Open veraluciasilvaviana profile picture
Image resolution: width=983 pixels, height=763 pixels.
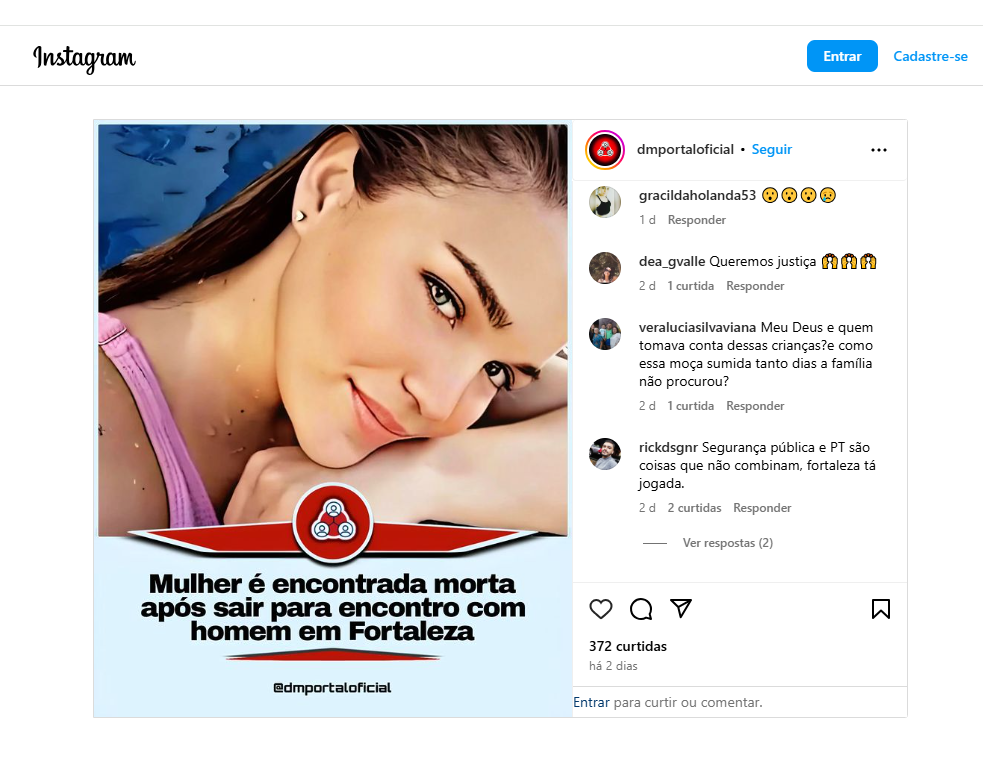point(605,334)
